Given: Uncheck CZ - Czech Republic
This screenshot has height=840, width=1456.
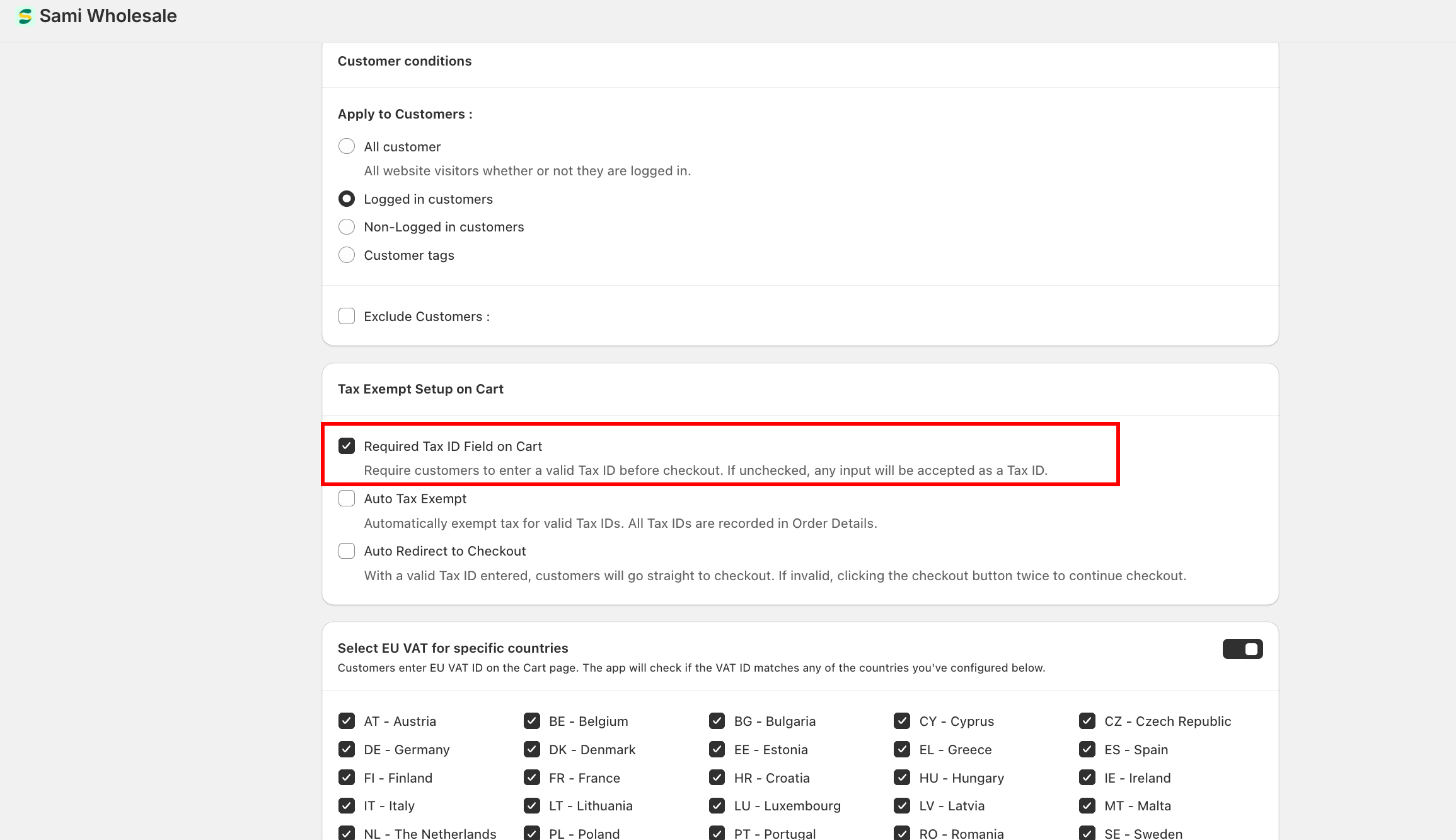Looking at the screenshot, I should pyautogui.click(x=1087, y=721).
